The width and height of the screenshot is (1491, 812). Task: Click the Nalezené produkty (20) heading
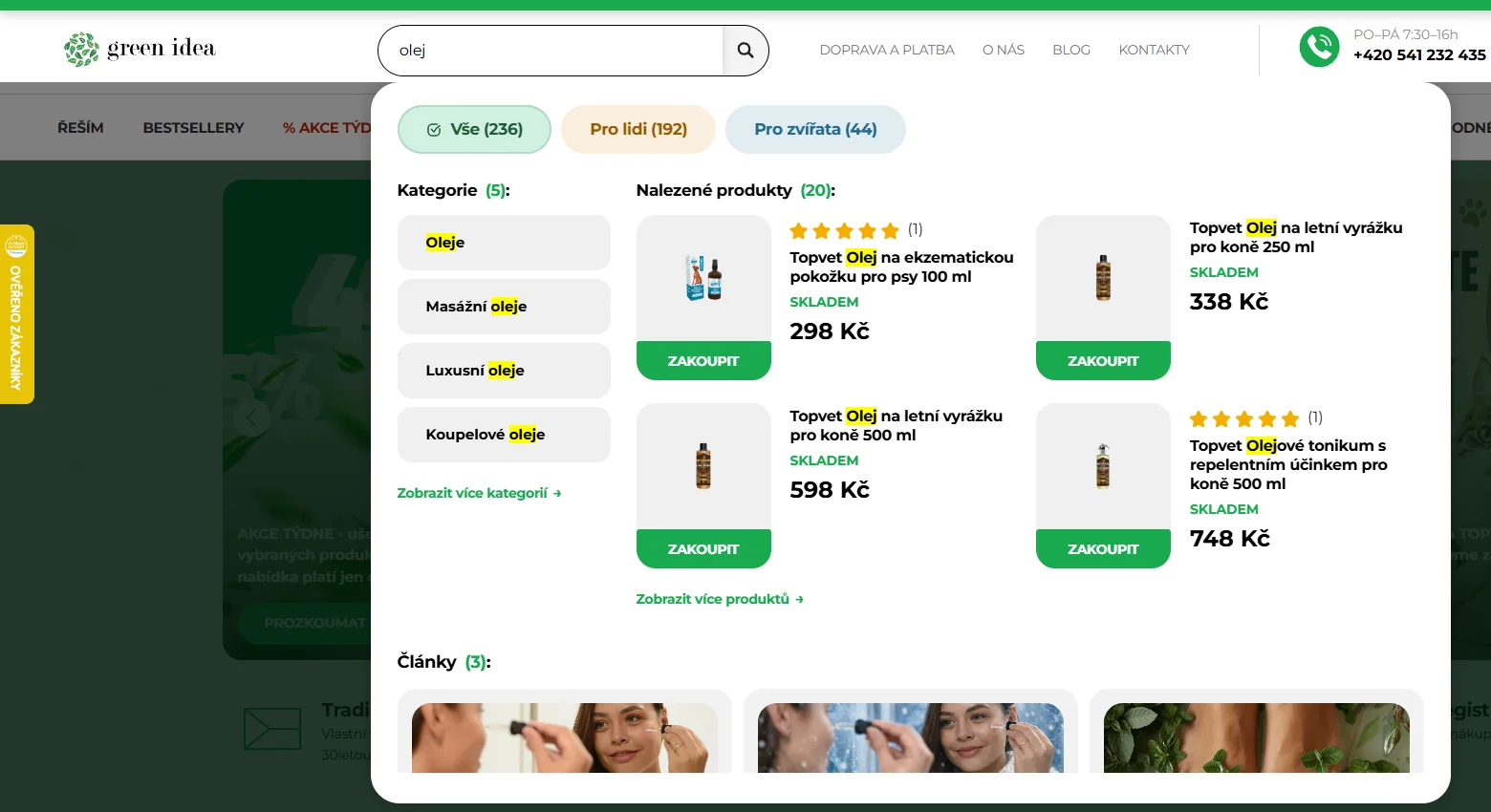coord(736,190)
